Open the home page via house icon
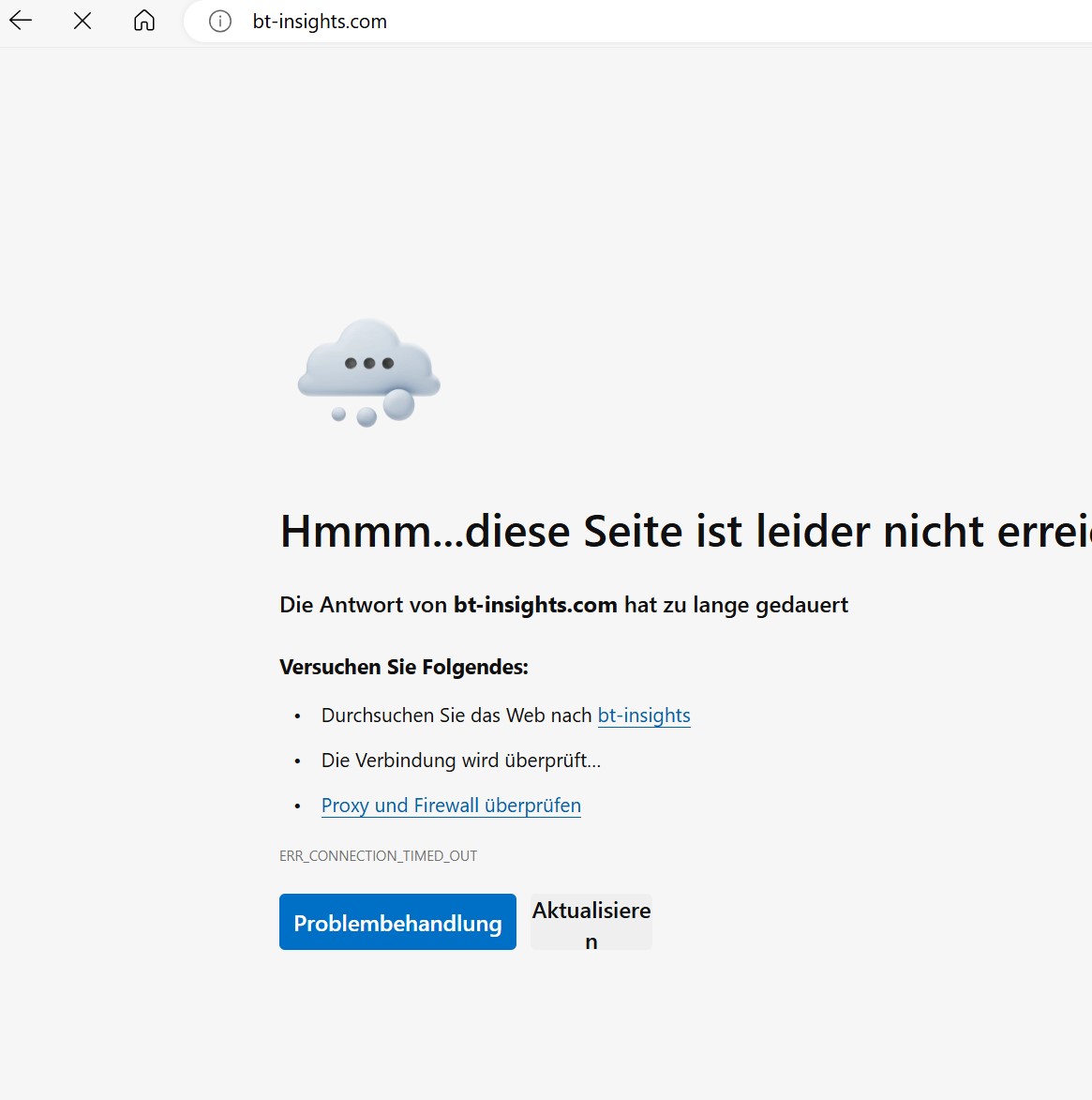The width and height of the screenshot is (1092, 1100). coord(144,21)
